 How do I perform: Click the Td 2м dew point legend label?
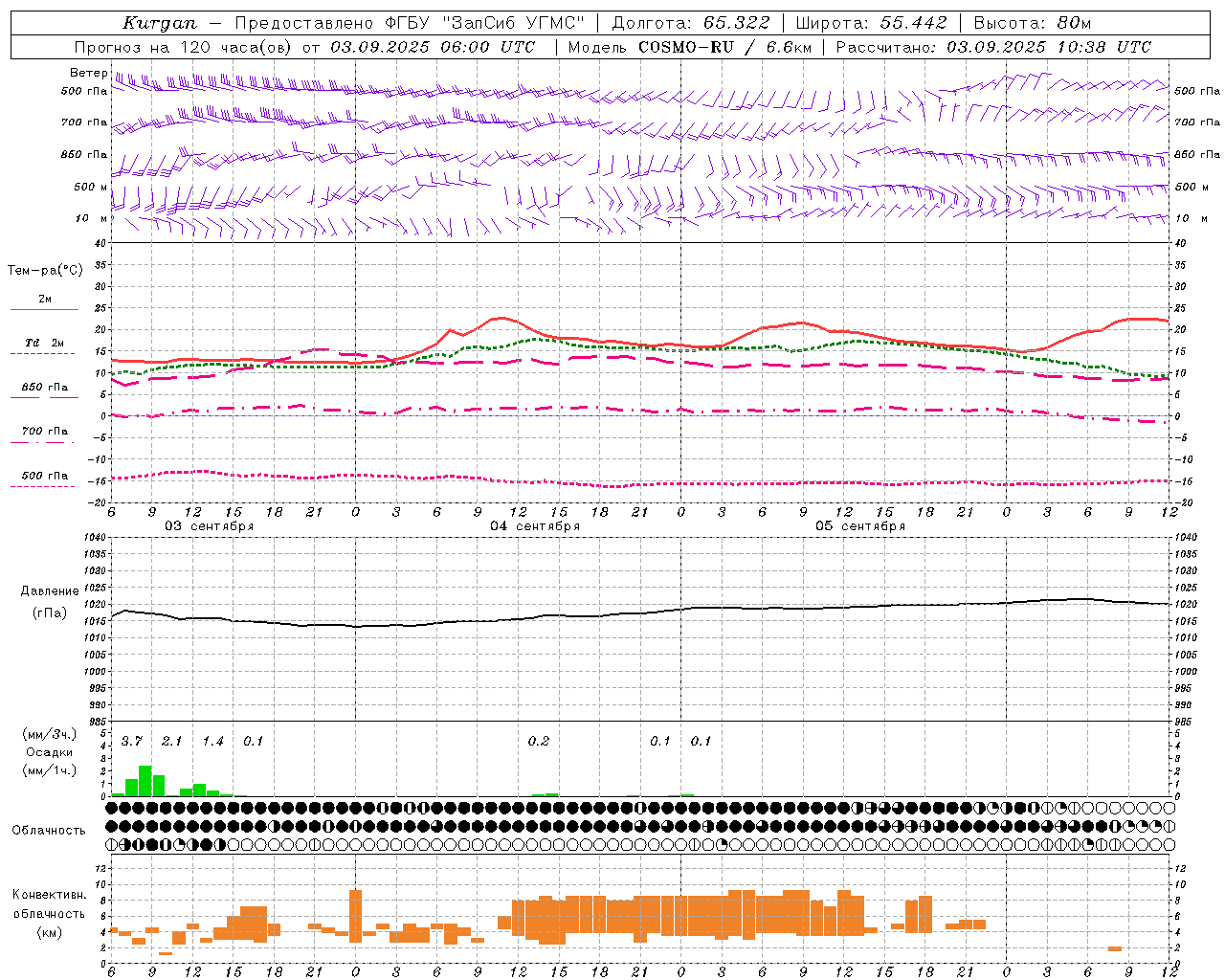[45, 343]
